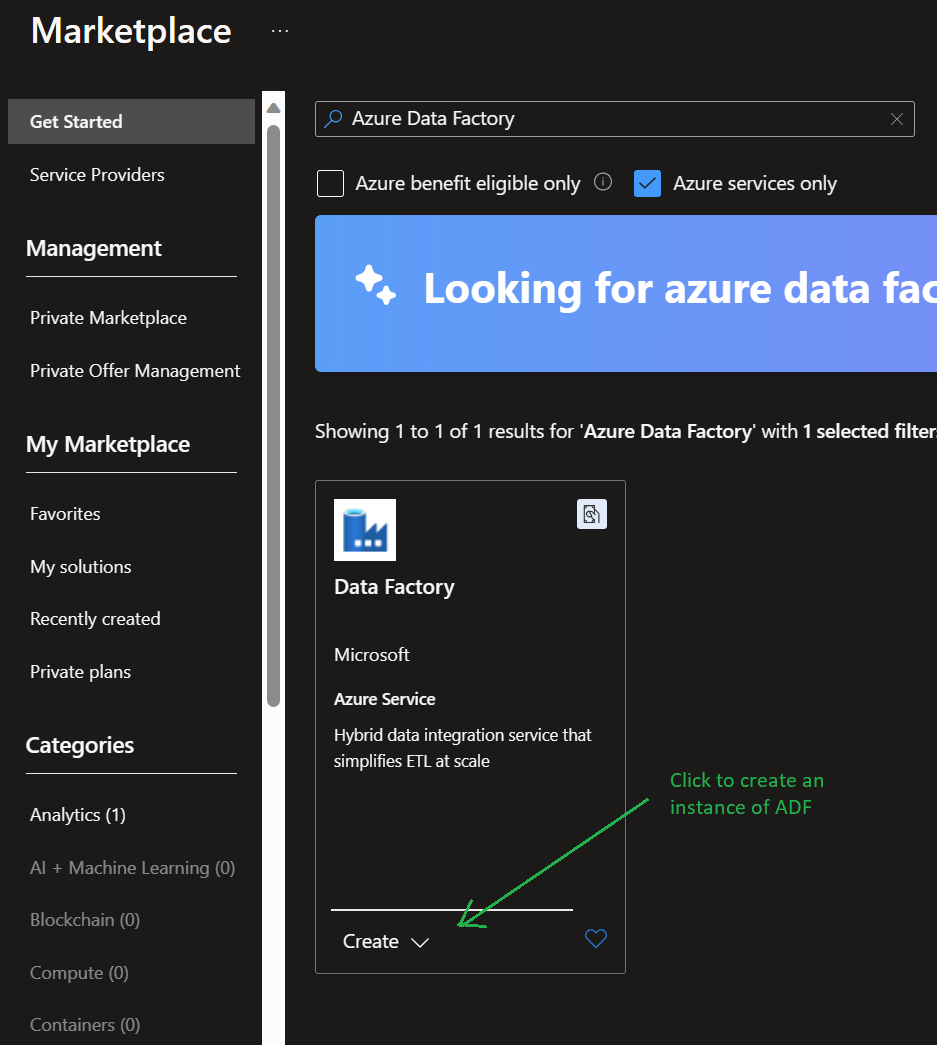Expand the Create dropdown arrow

[x=419, y=941]
